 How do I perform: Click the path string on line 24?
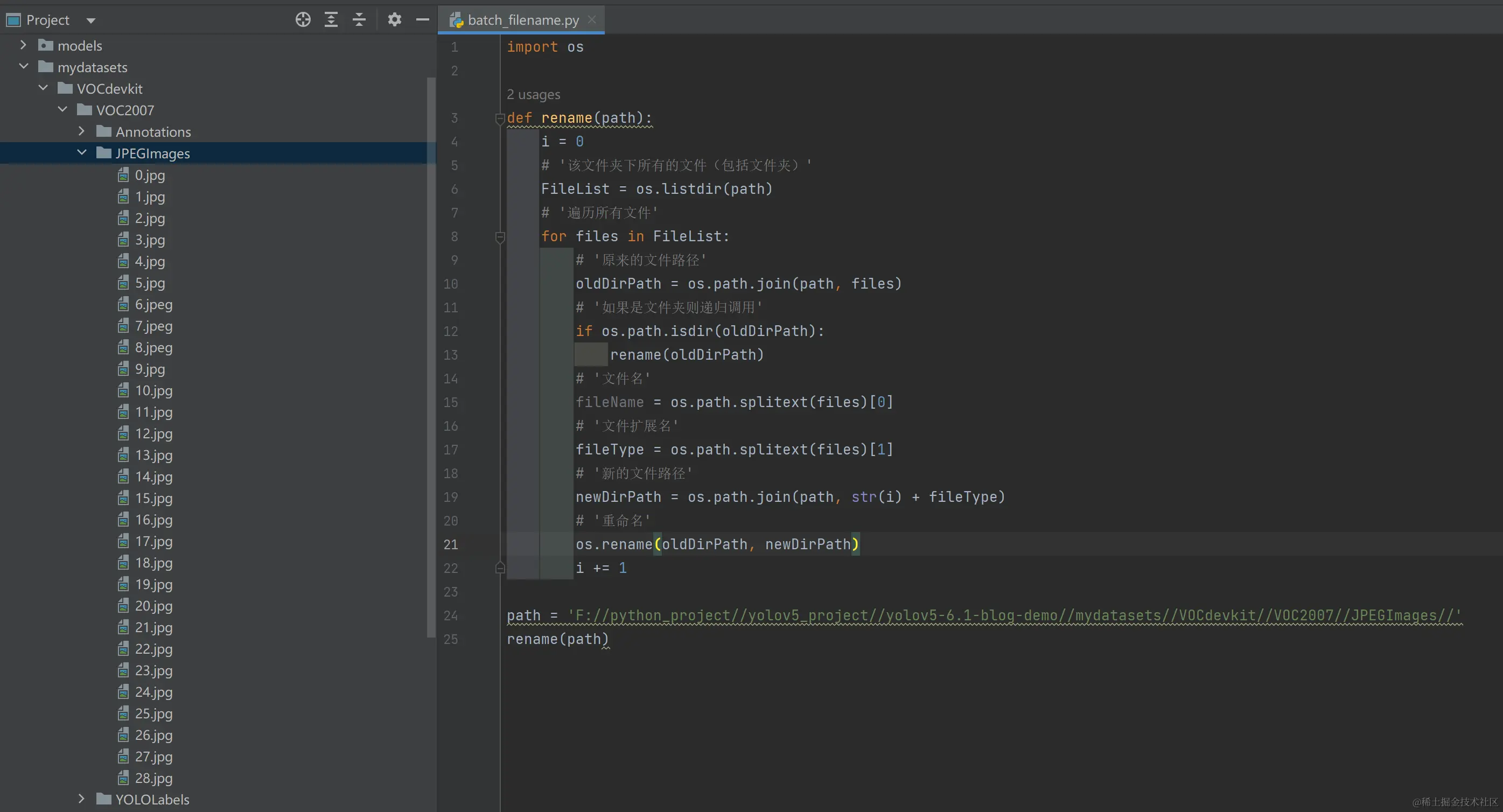point(1014,615)
